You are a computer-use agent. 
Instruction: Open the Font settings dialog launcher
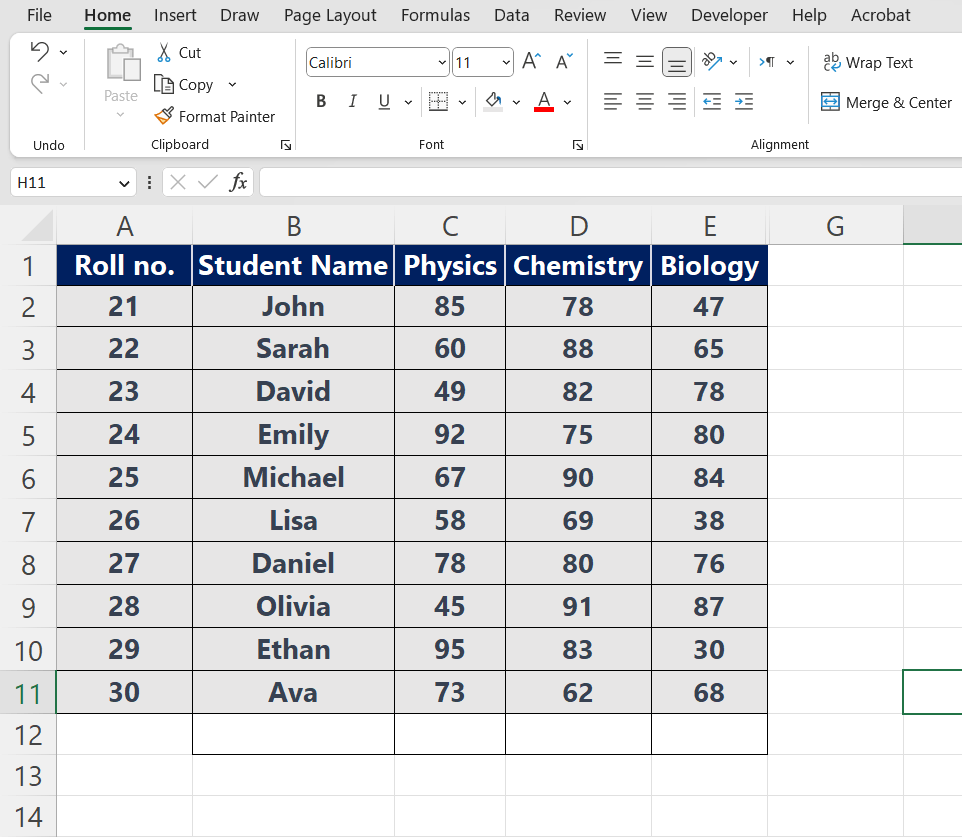pos(577,144)
